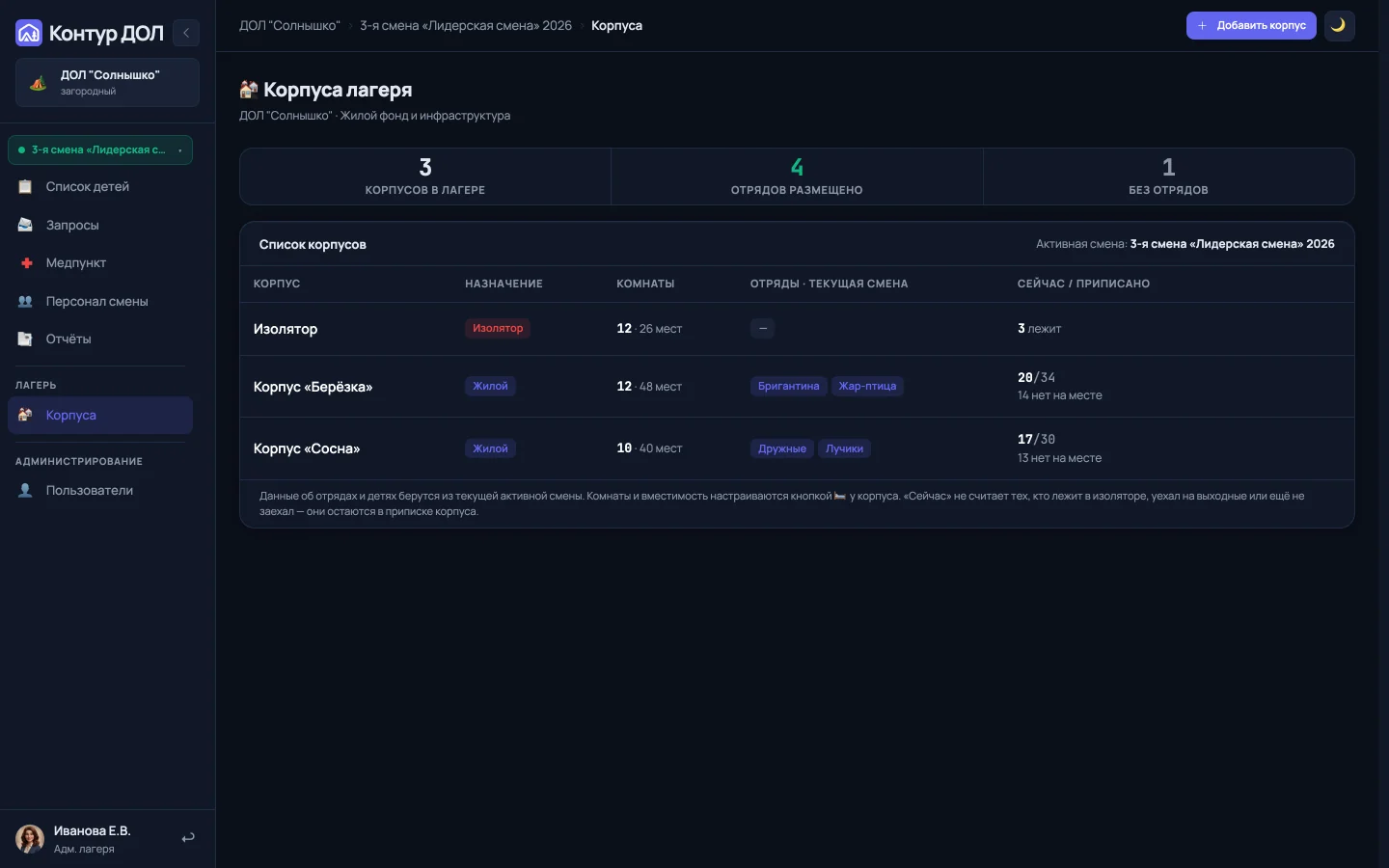Open Список детей in the sidebar
Viewport: 1389px width, 868px height.
point(100,187)
